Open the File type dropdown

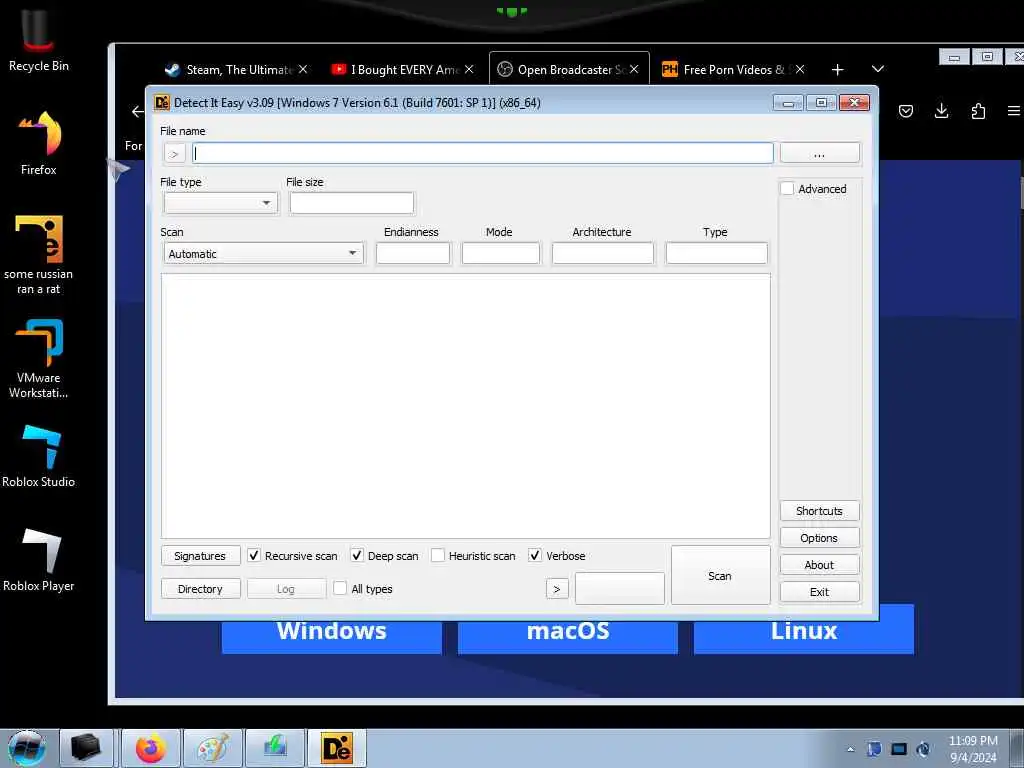click(221, 203)
